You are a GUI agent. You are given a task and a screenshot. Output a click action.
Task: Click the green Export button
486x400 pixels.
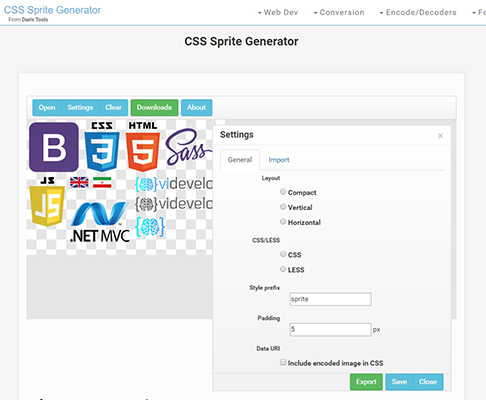(366, 382)
